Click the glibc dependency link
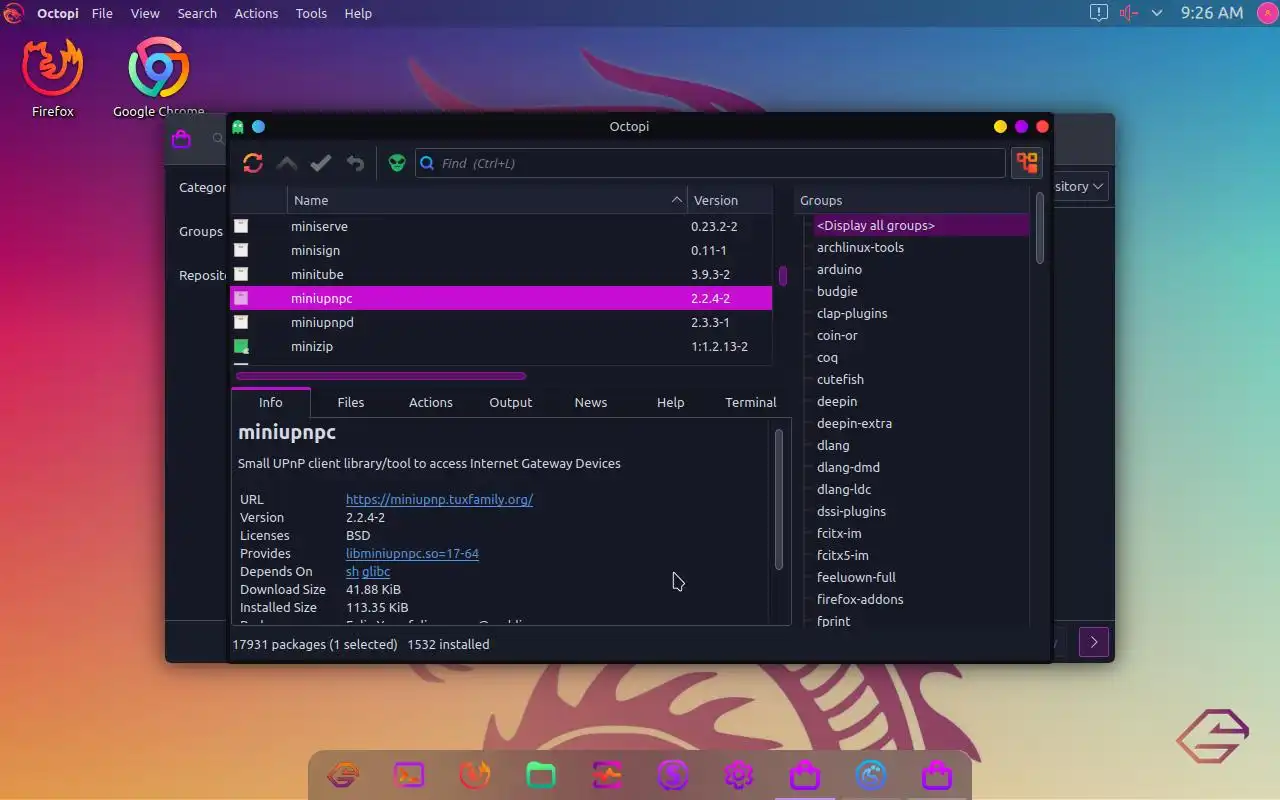Screen dimensions: 1280x800 [376, 571]
